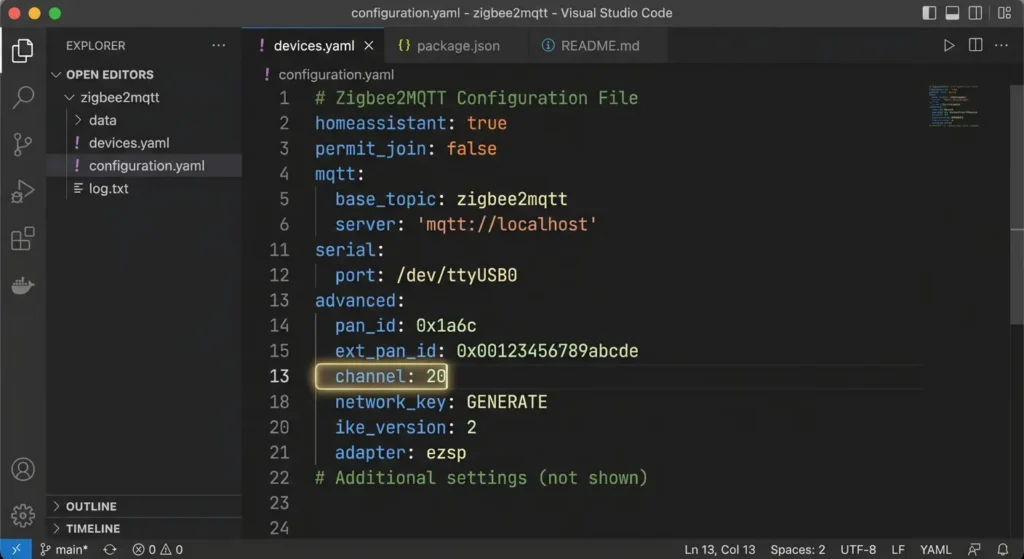Click the network_key GENERATE value
The height and width of the screenshot is (559, 1024).
507,402
